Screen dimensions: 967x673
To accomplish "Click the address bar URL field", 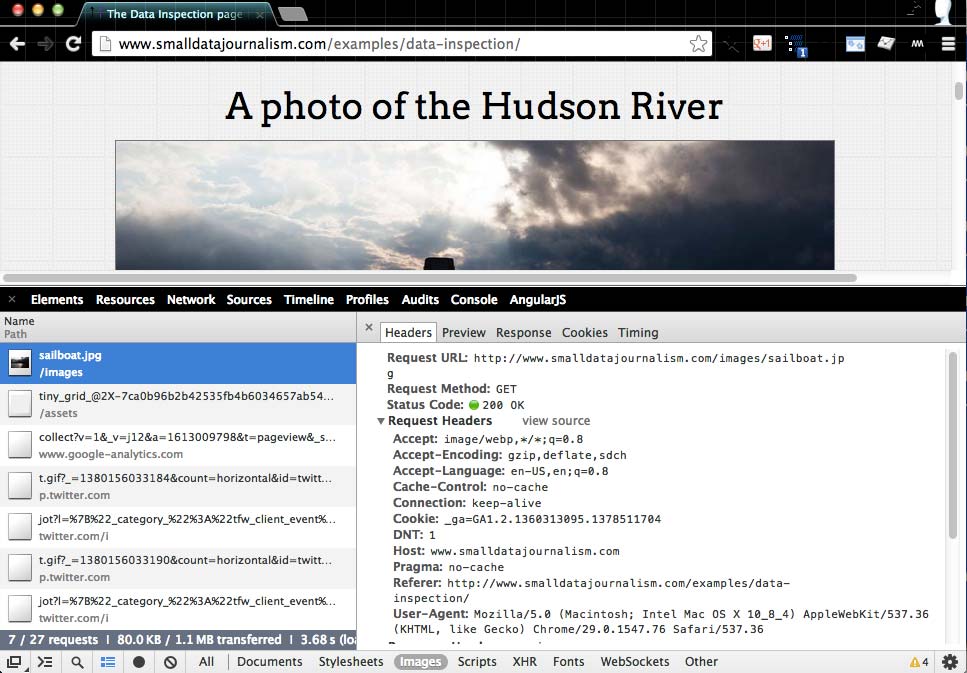I will point(402,44).
